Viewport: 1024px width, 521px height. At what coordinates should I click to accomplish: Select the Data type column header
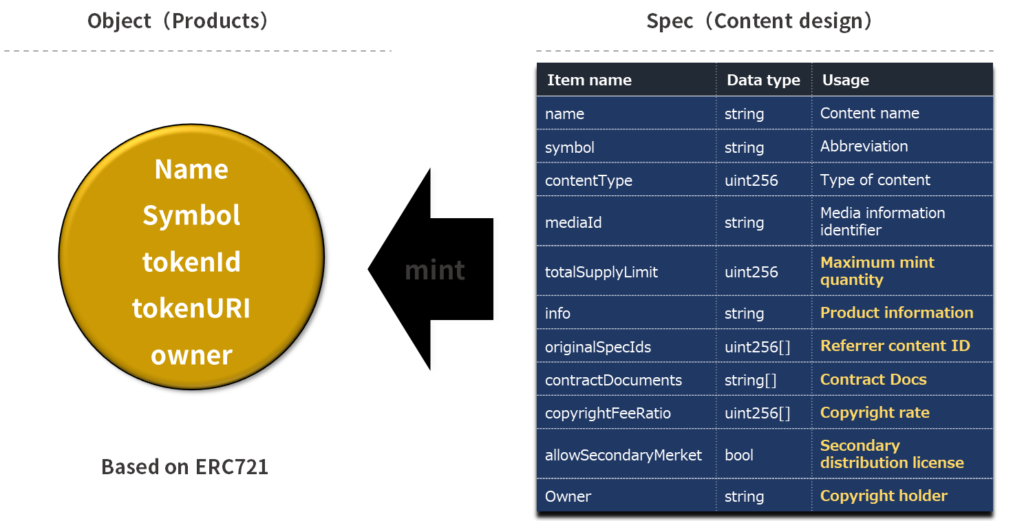763,80
